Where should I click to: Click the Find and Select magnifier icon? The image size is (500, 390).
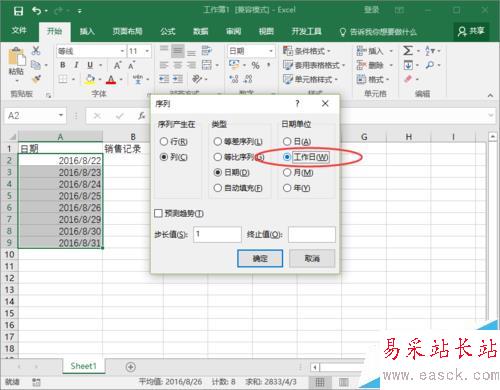[x=430, y=65]
